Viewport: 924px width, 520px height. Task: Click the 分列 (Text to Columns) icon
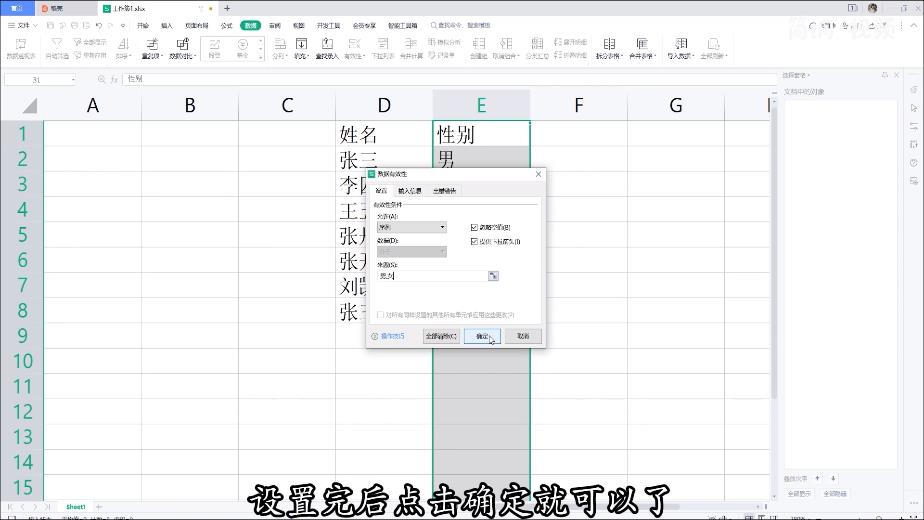[278, 45]
